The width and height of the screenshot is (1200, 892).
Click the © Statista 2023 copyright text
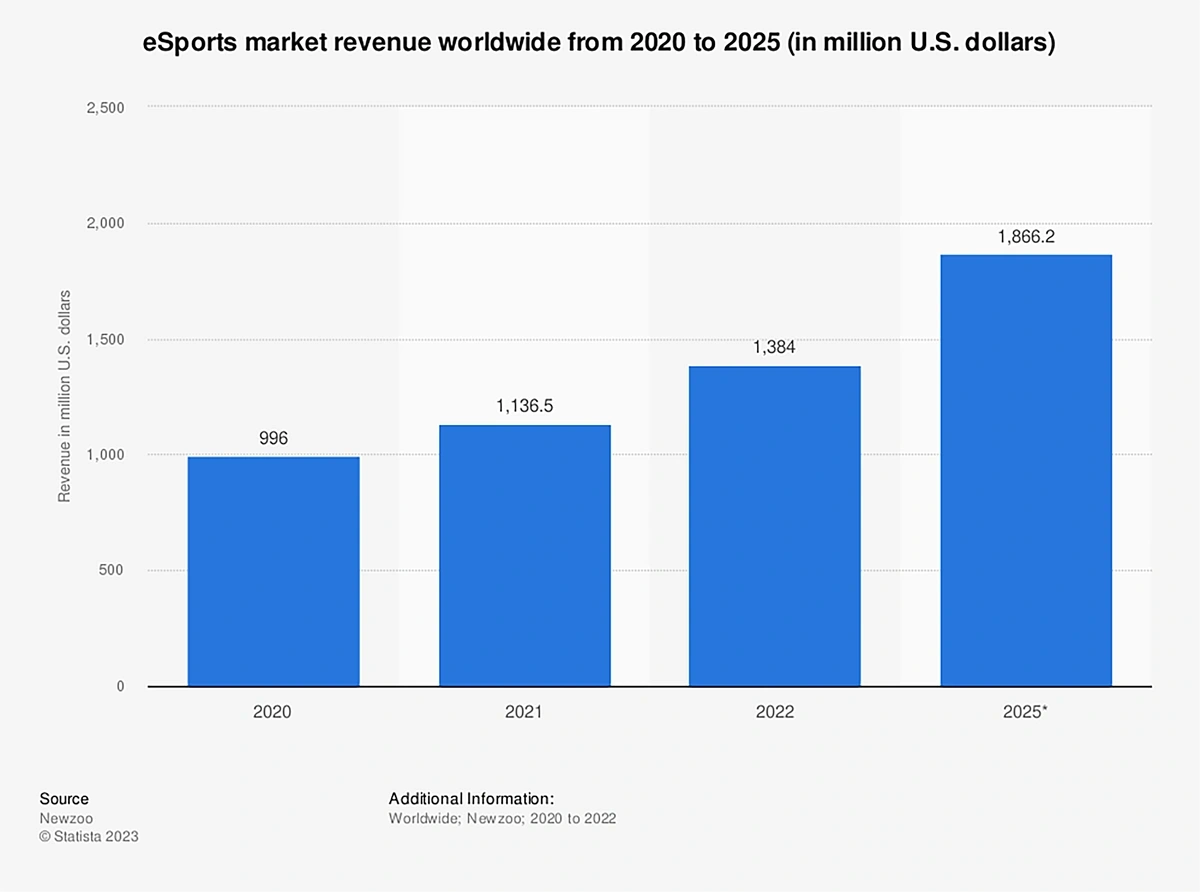point(88,836)
